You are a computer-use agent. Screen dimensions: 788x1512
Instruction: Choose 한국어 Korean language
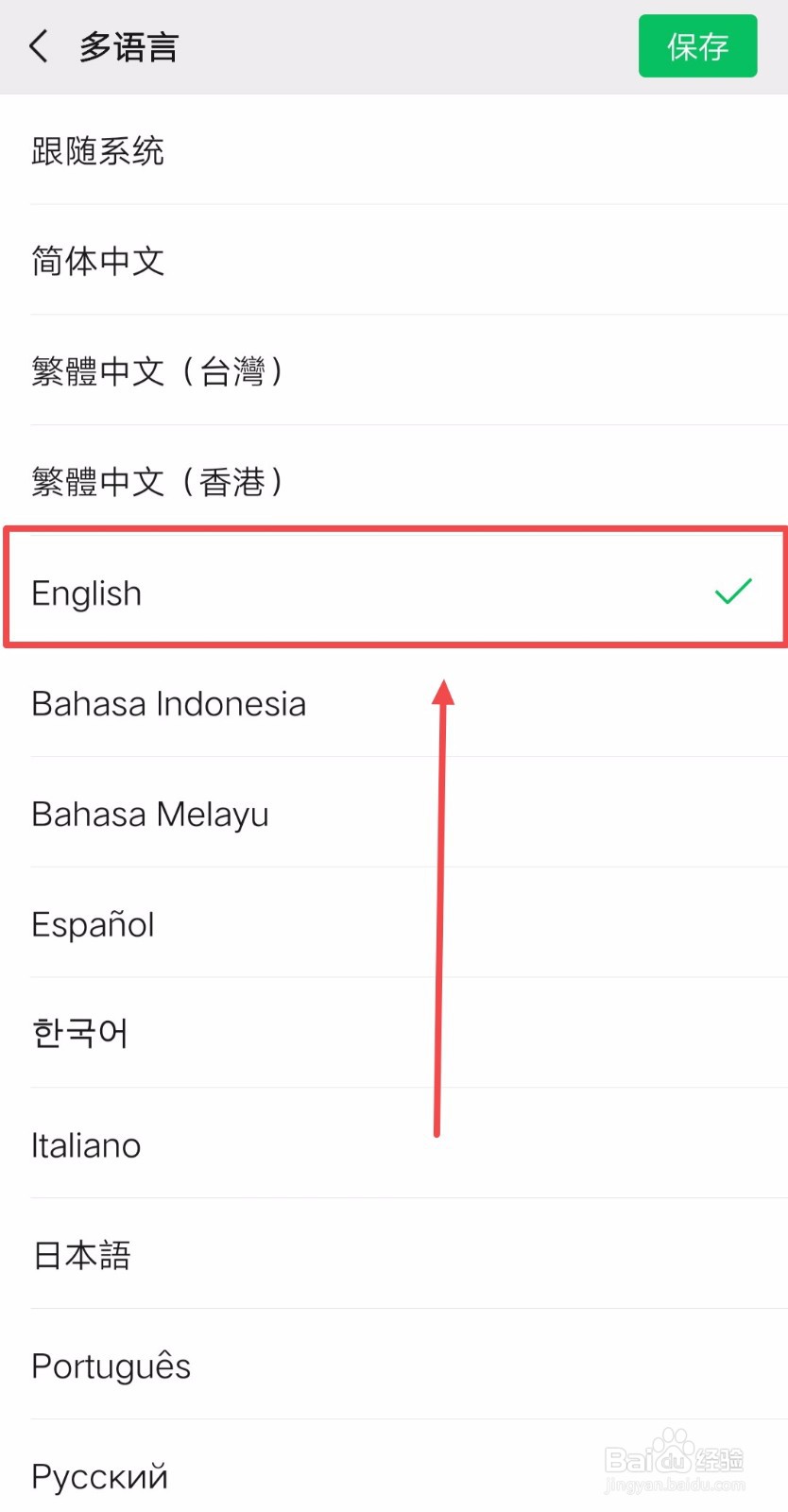pos(80,1034)
